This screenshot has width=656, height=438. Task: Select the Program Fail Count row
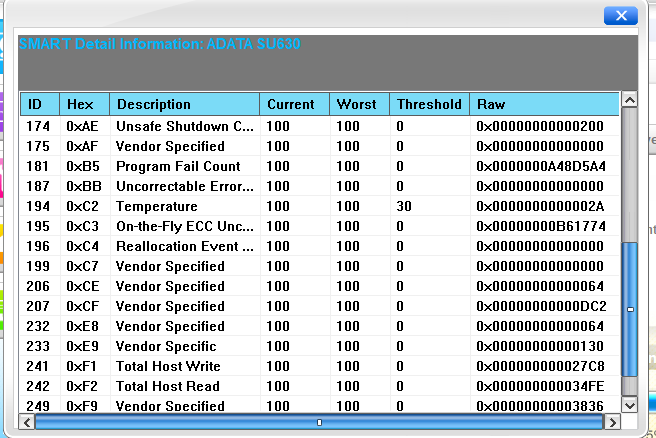tap(320, 166)
